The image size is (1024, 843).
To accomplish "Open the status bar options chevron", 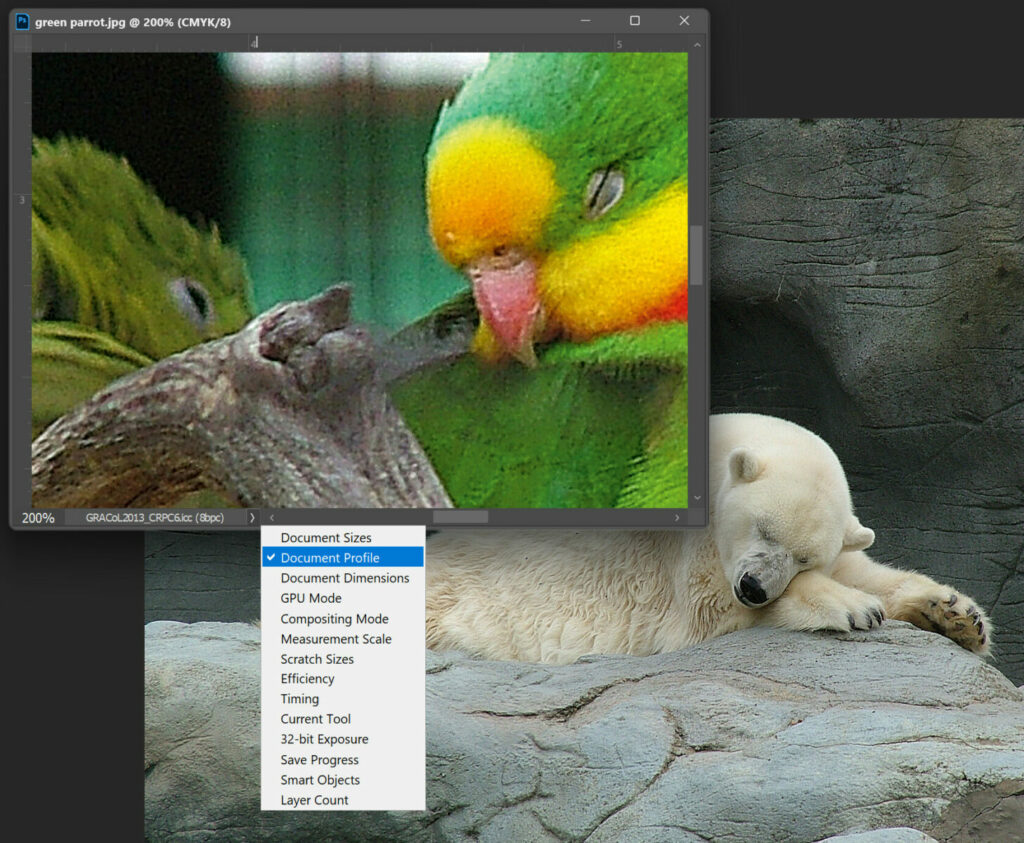I will click(x=252, y=518).
